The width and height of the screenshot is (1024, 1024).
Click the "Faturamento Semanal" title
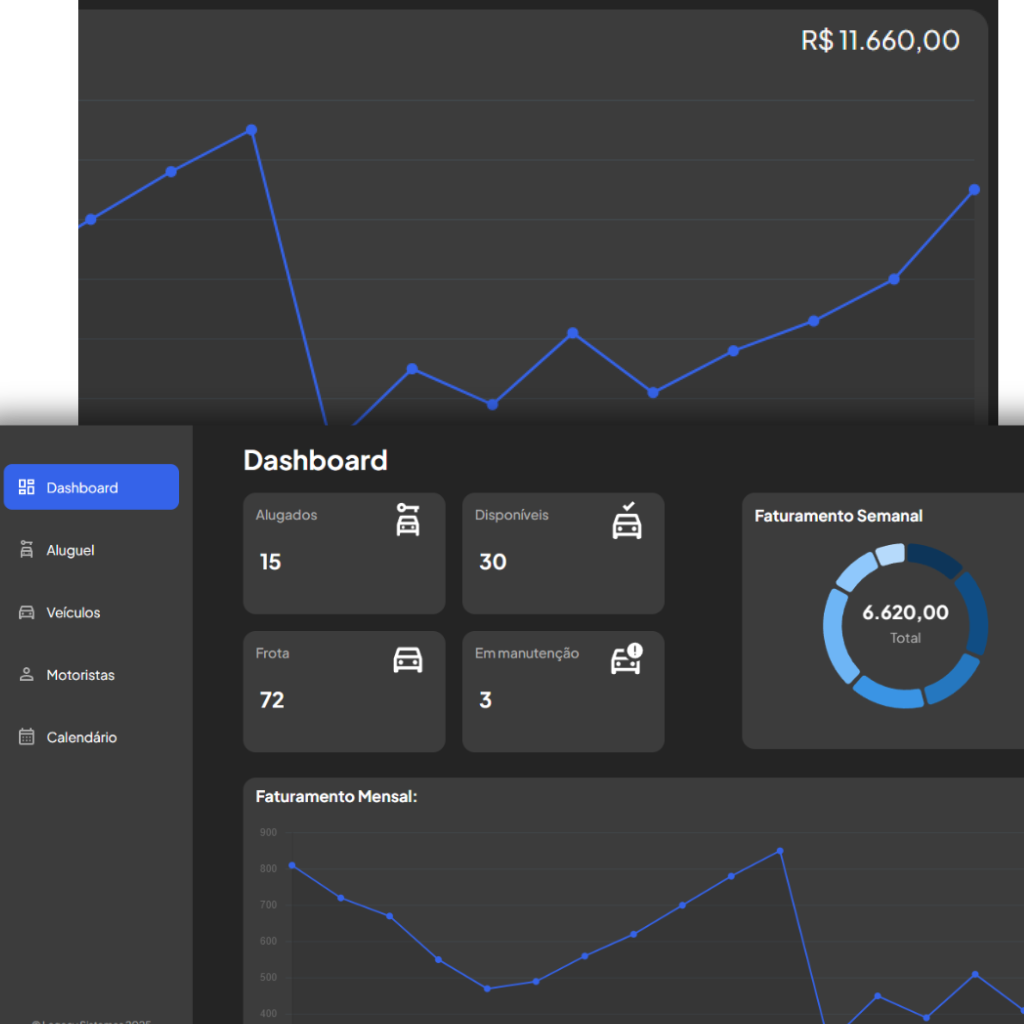click(839, 516)
